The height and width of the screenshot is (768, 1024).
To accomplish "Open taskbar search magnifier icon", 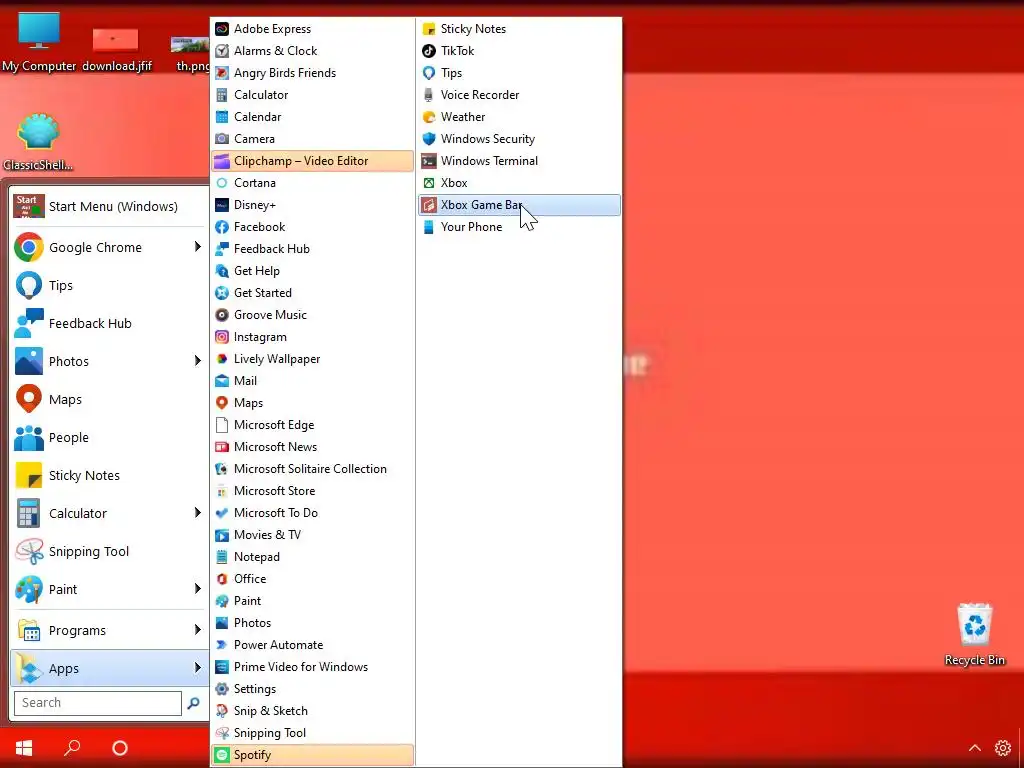I will click(72, 748).
